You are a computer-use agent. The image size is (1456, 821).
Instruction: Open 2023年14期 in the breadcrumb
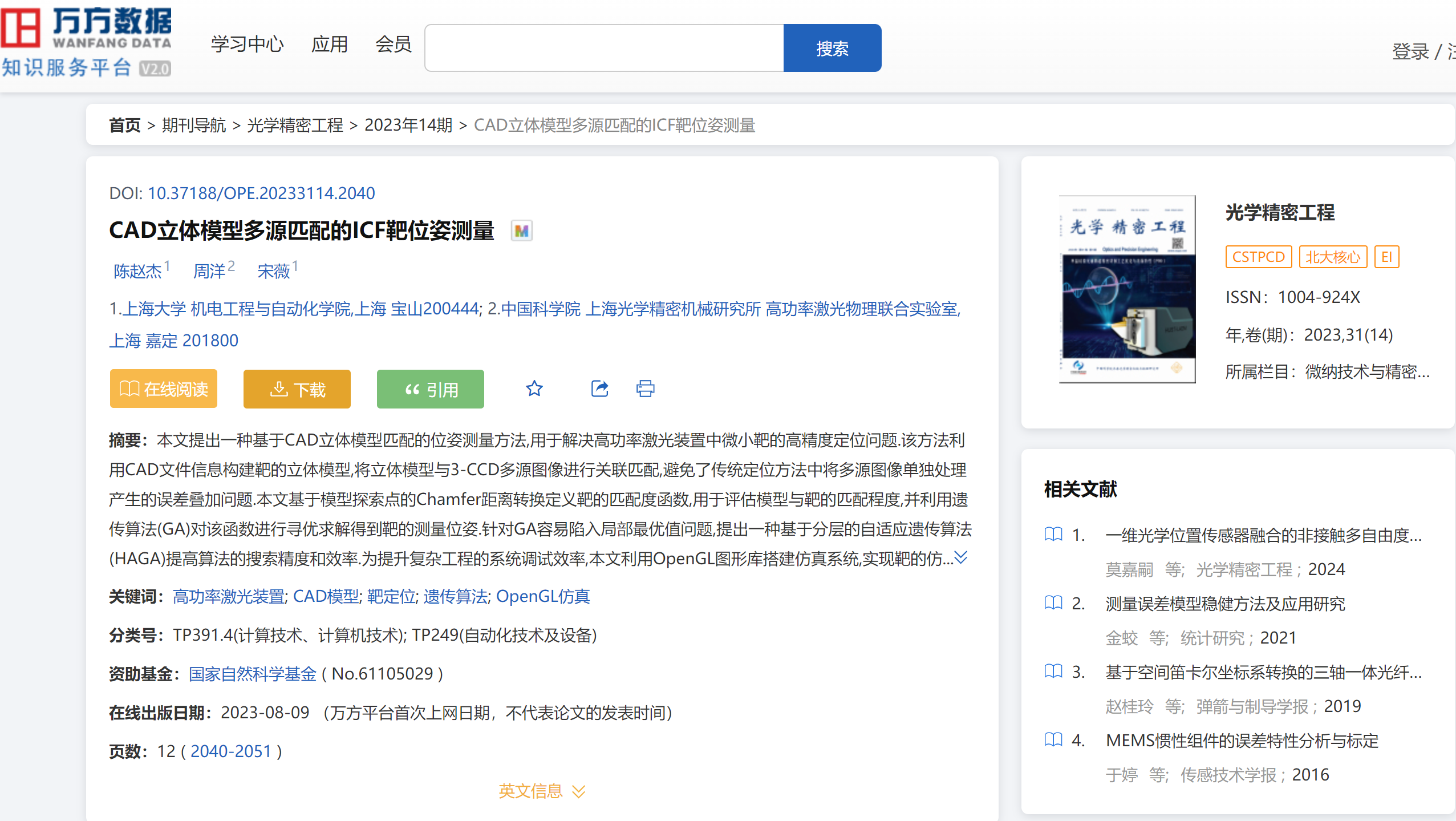coord(408,125)
